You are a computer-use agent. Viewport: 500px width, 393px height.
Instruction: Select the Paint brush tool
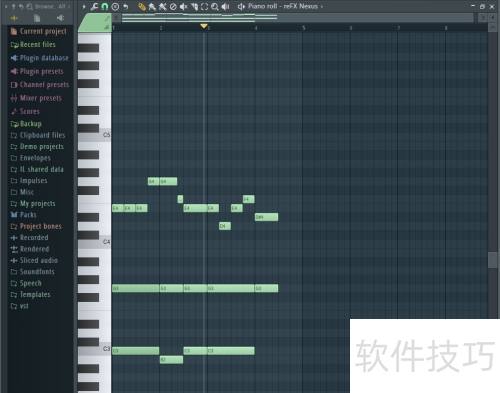(x=152, y=6)
